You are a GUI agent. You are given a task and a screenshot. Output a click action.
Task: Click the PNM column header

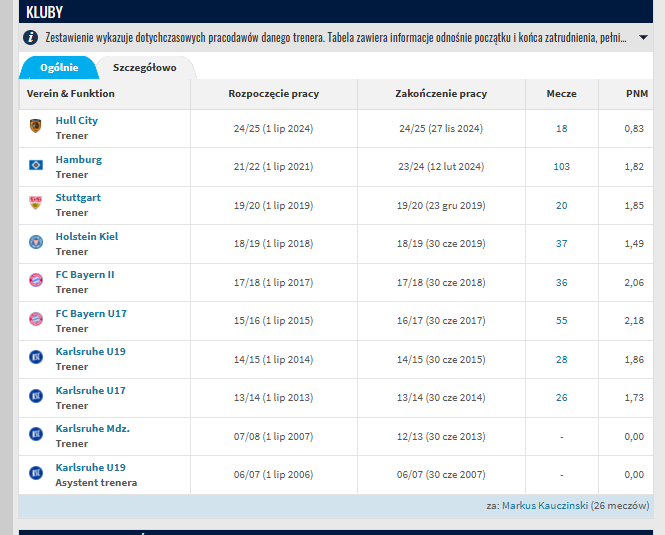click(x=637, y=94)
